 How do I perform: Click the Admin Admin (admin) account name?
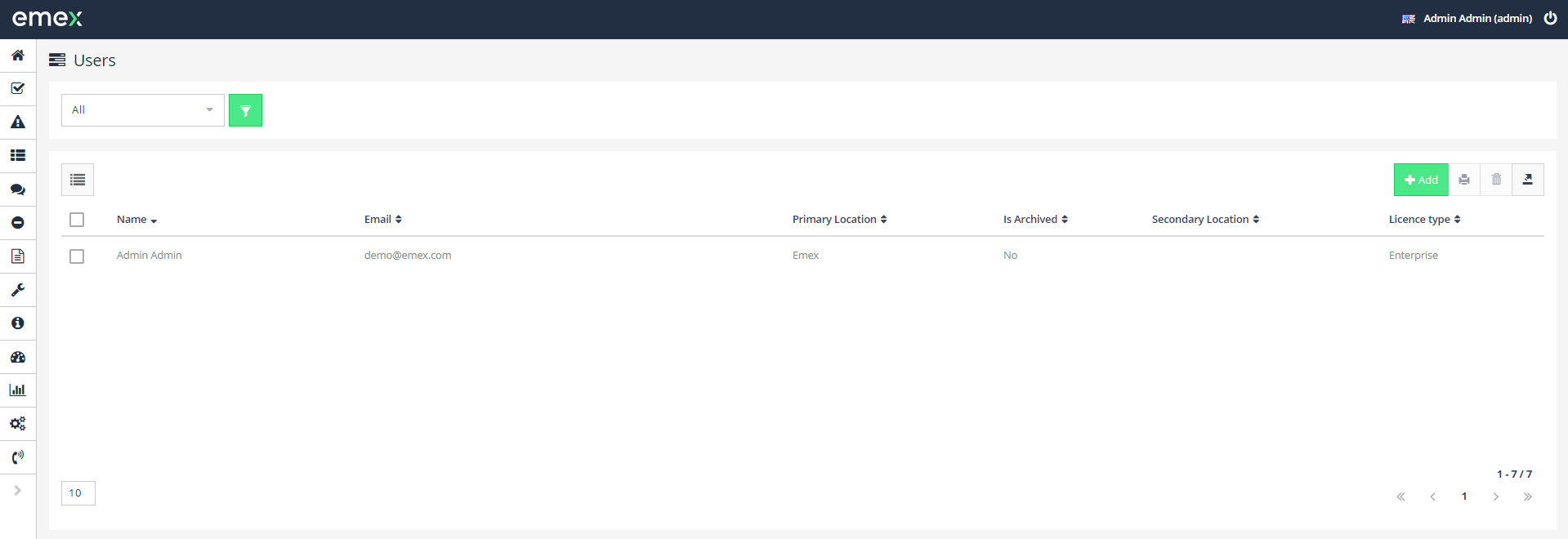(x=1477, y=18)
